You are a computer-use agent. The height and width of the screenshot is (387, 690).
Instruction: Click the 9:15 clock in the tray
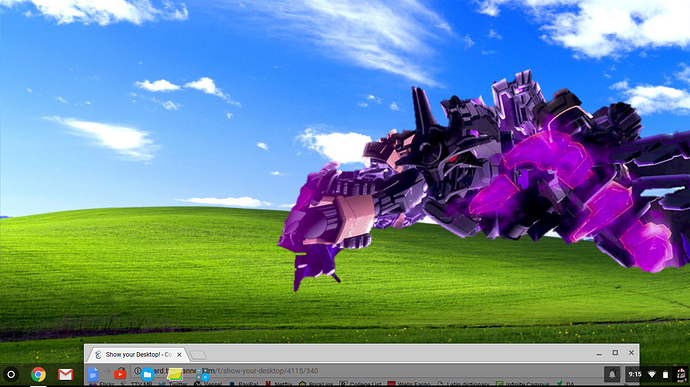635,375
